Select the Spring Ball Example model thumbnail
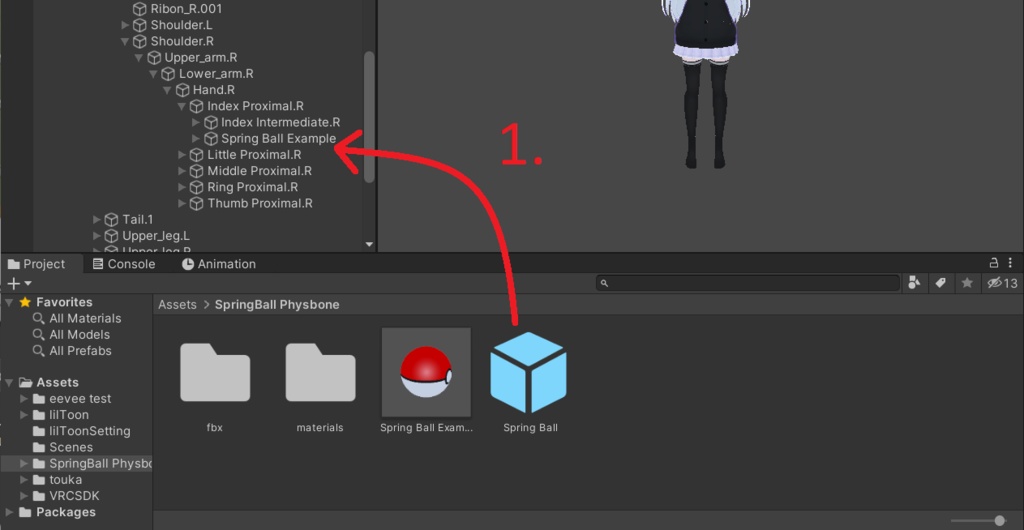This screenshot has height=530, width=1024. pyautogui.click(x=426, y=372)
